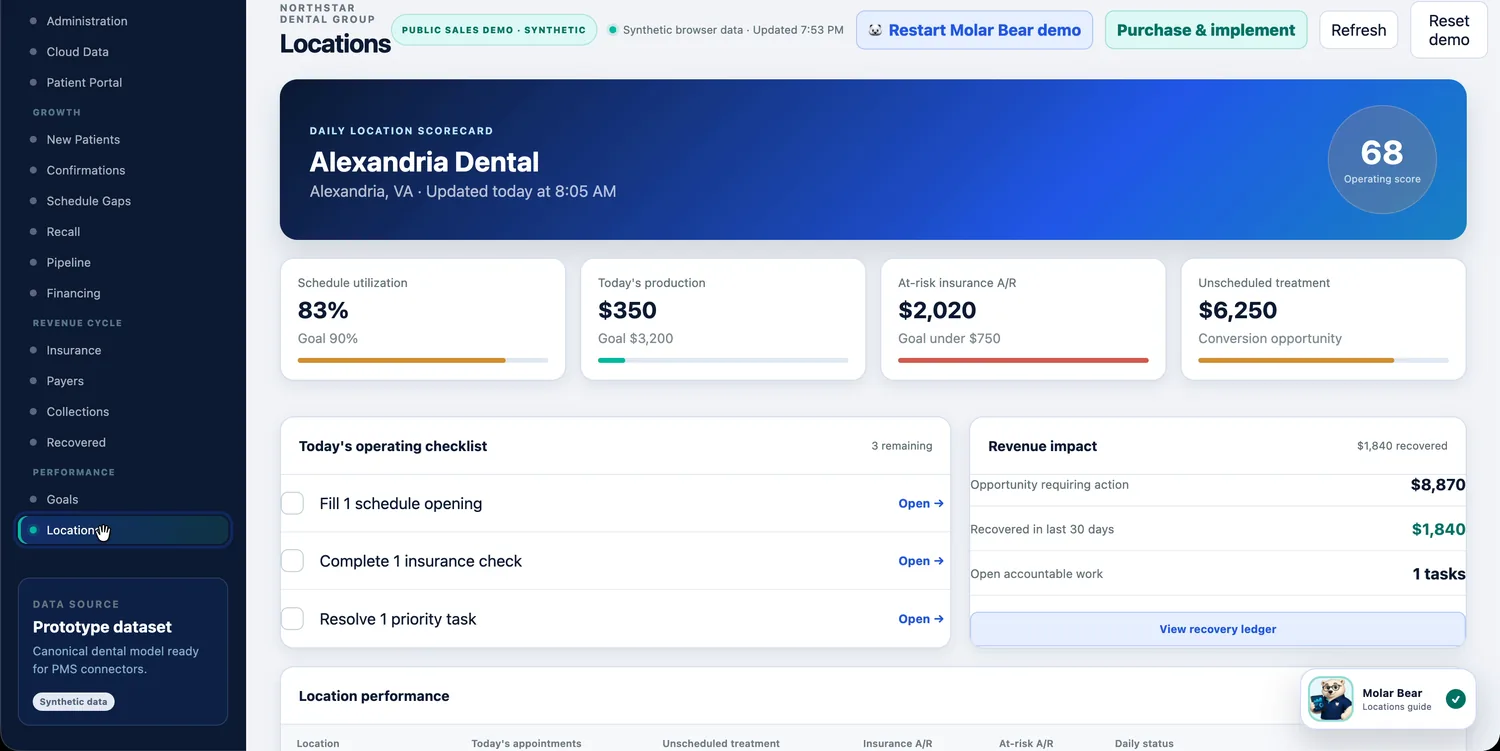Click the $1,840 recovered header label
The image size is (1500, 751).
(x=1402, y=446)
